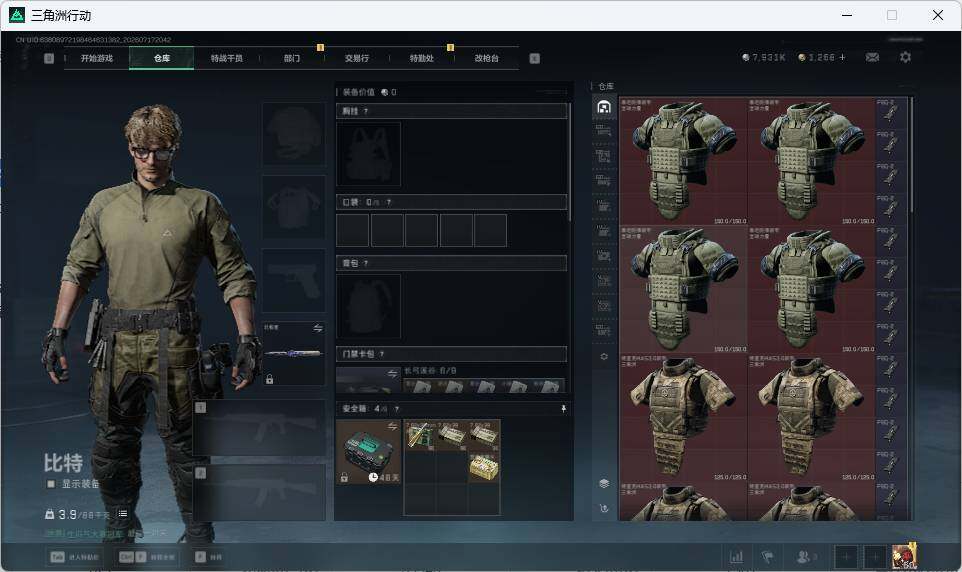This screenshot has width=962, height=572.
Task: Select the yellow ammo box in safe box
Action: (484, 468)
